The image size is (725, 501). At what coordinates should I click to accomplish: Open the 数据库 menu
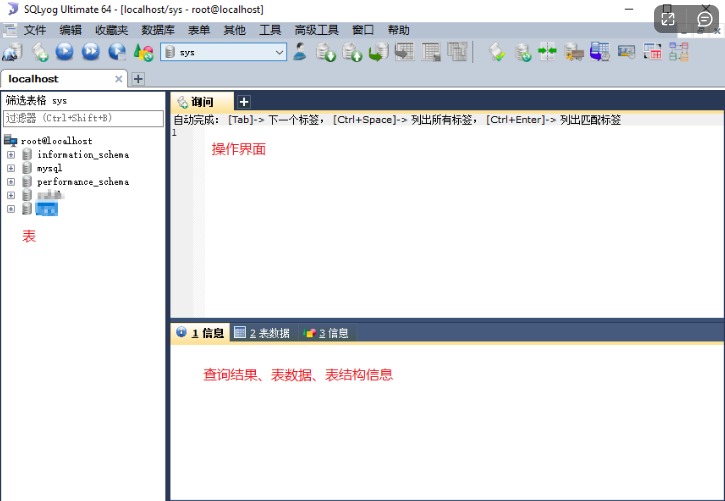158,30
